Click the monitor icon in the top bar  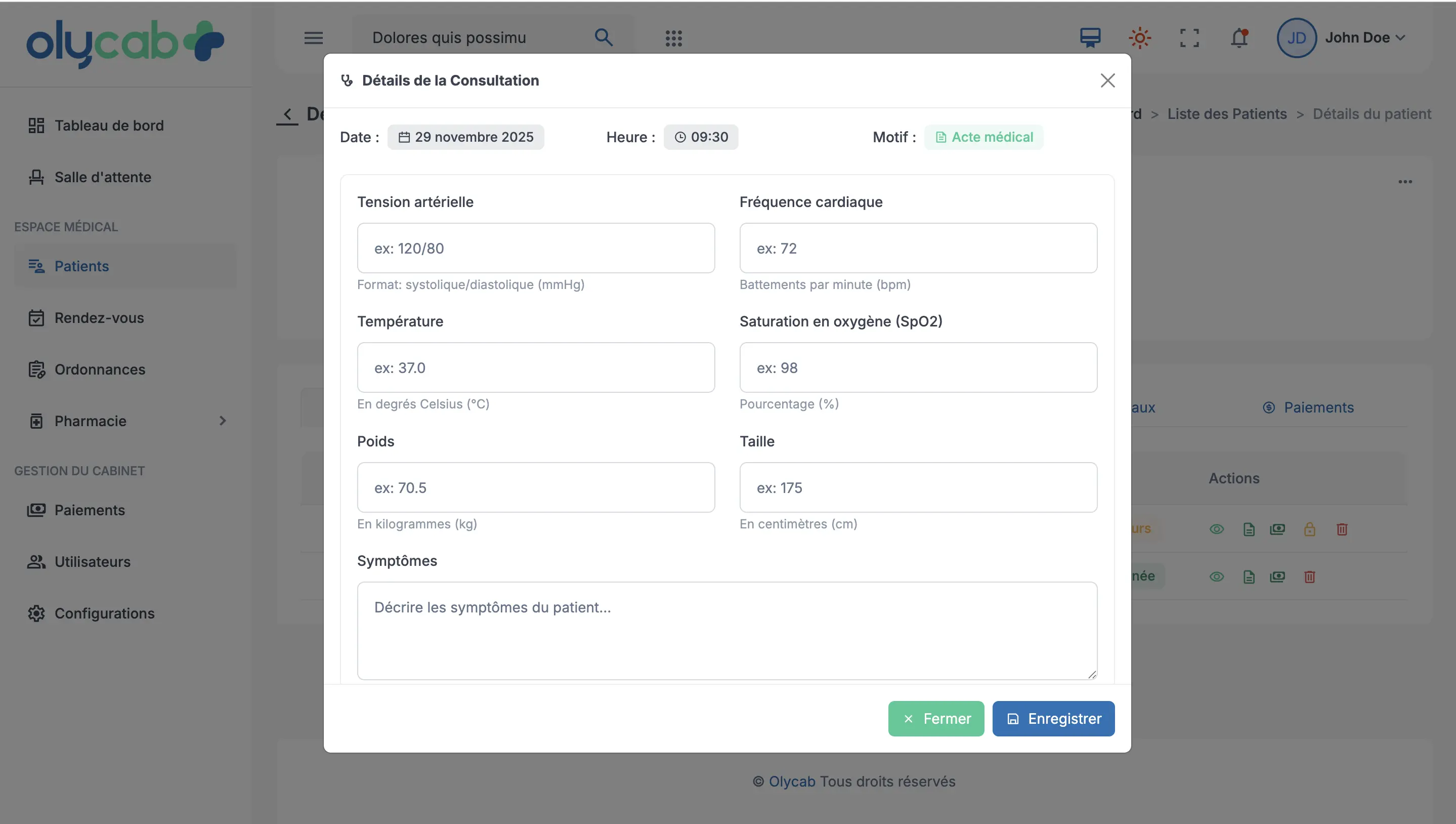(1090, 38)
